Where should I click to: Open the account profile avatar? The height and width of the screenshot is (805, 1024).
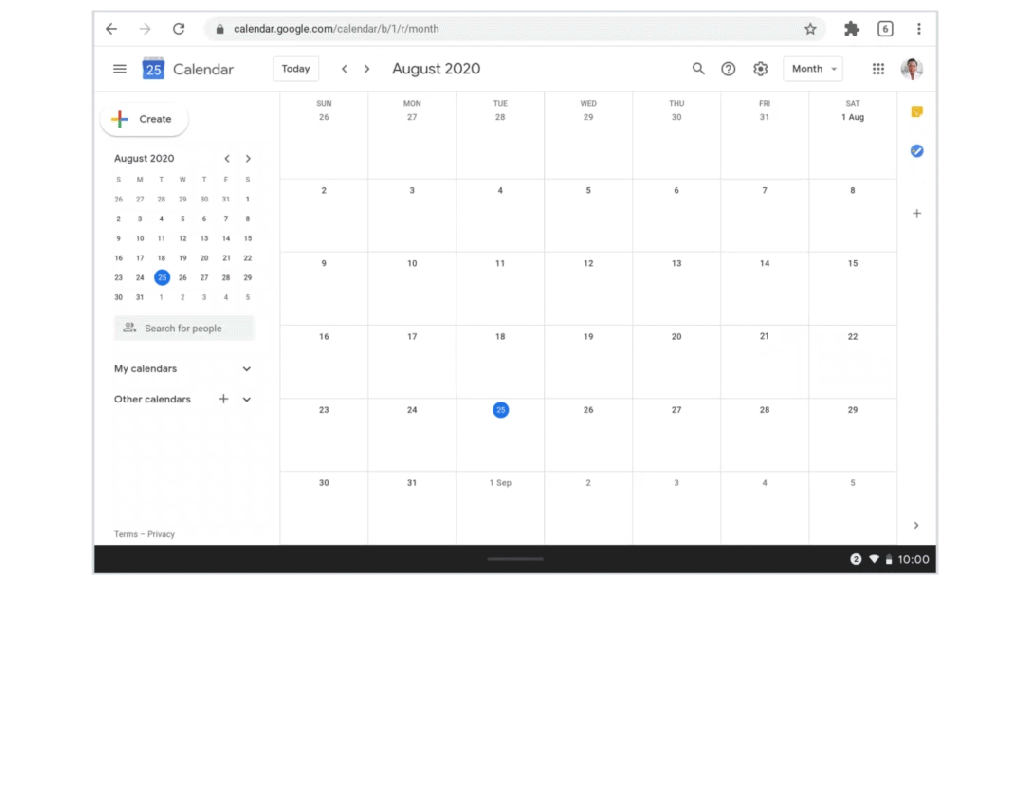(x=912, y=69)
